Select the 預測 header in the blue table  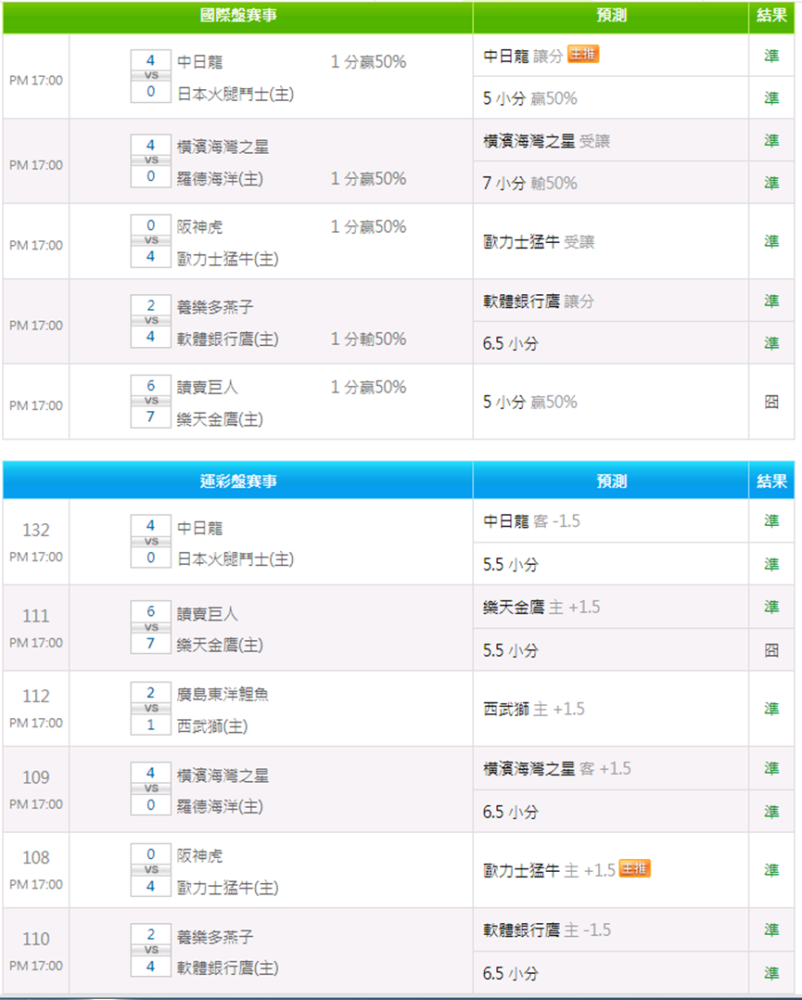[x=611, y=481]
